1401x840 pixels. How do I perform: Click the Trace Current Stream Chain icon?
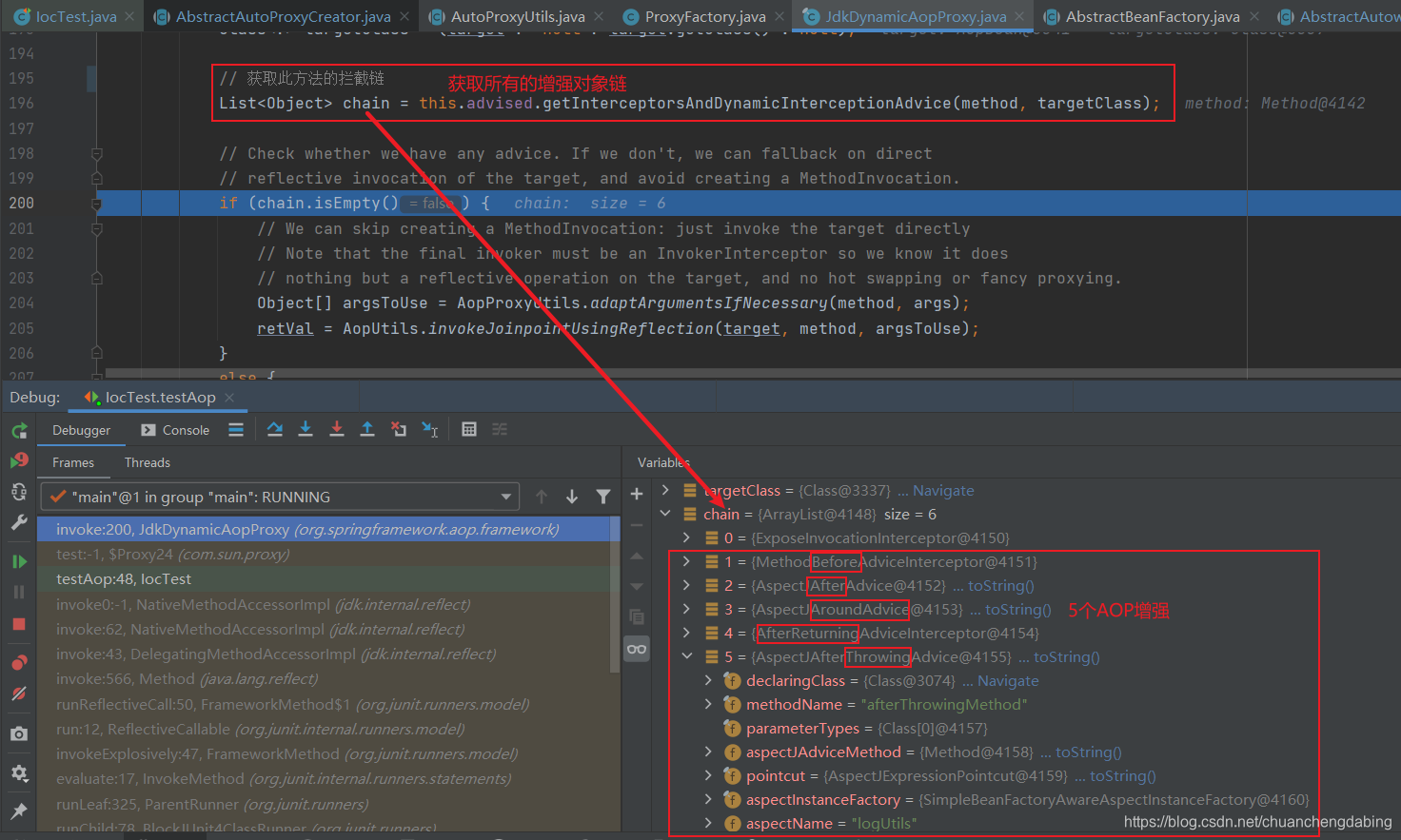tap(500, 430)
